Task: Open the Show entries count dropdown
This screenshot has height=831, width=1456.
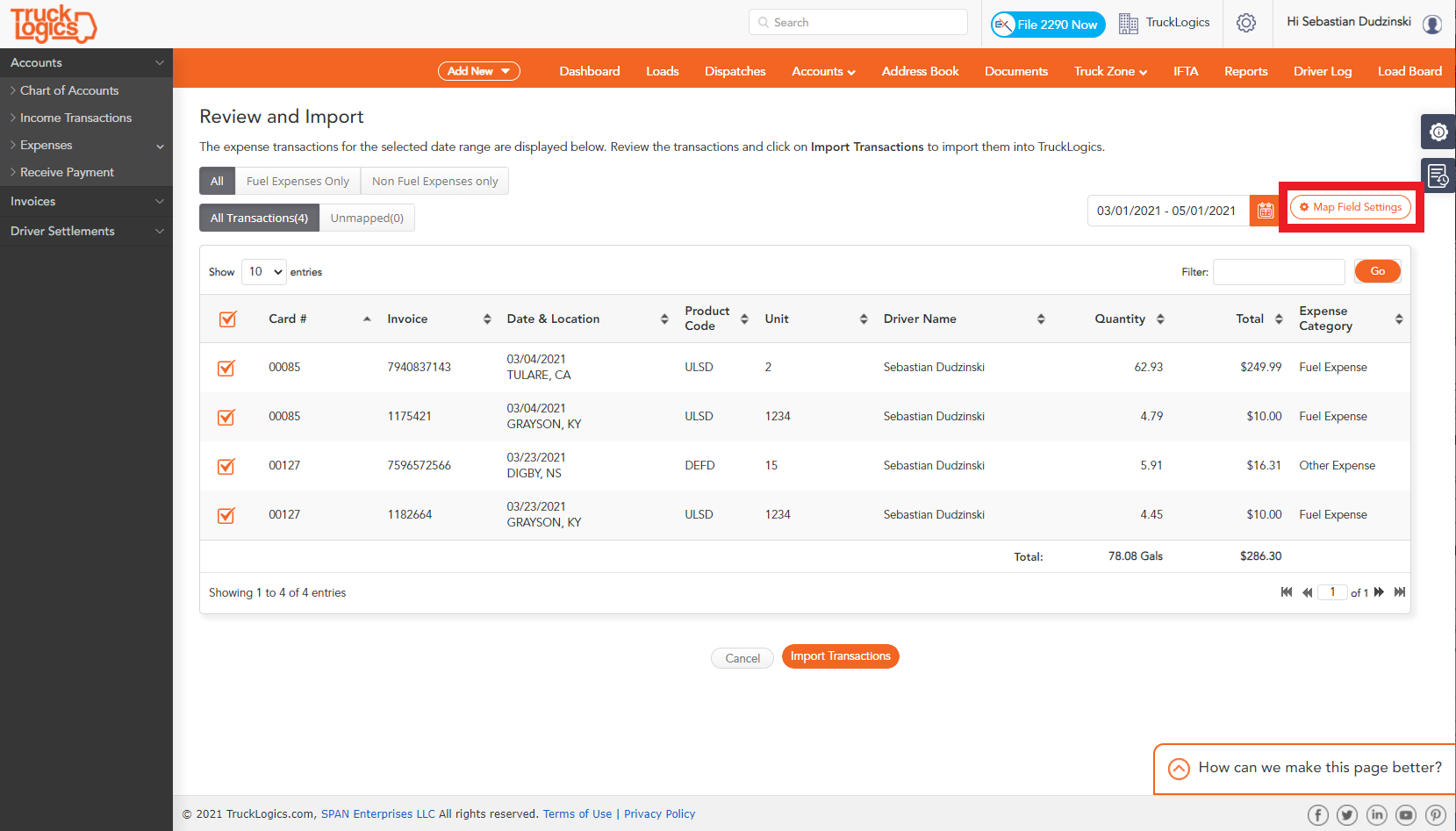Action: [264, 272]
